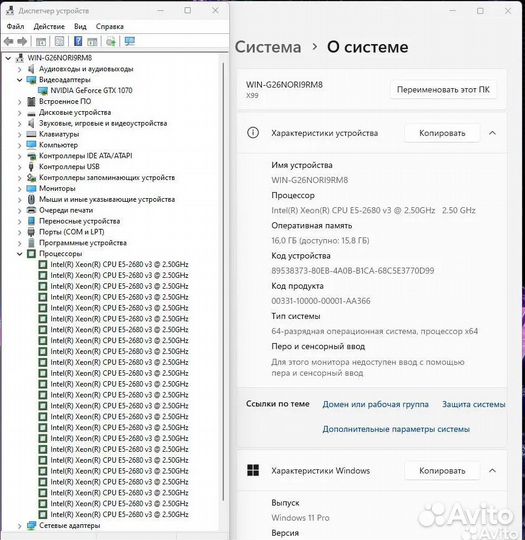
Task: Select the first Intel Xeon E5-2680 v3 processor entry
Action: point(119,264)
